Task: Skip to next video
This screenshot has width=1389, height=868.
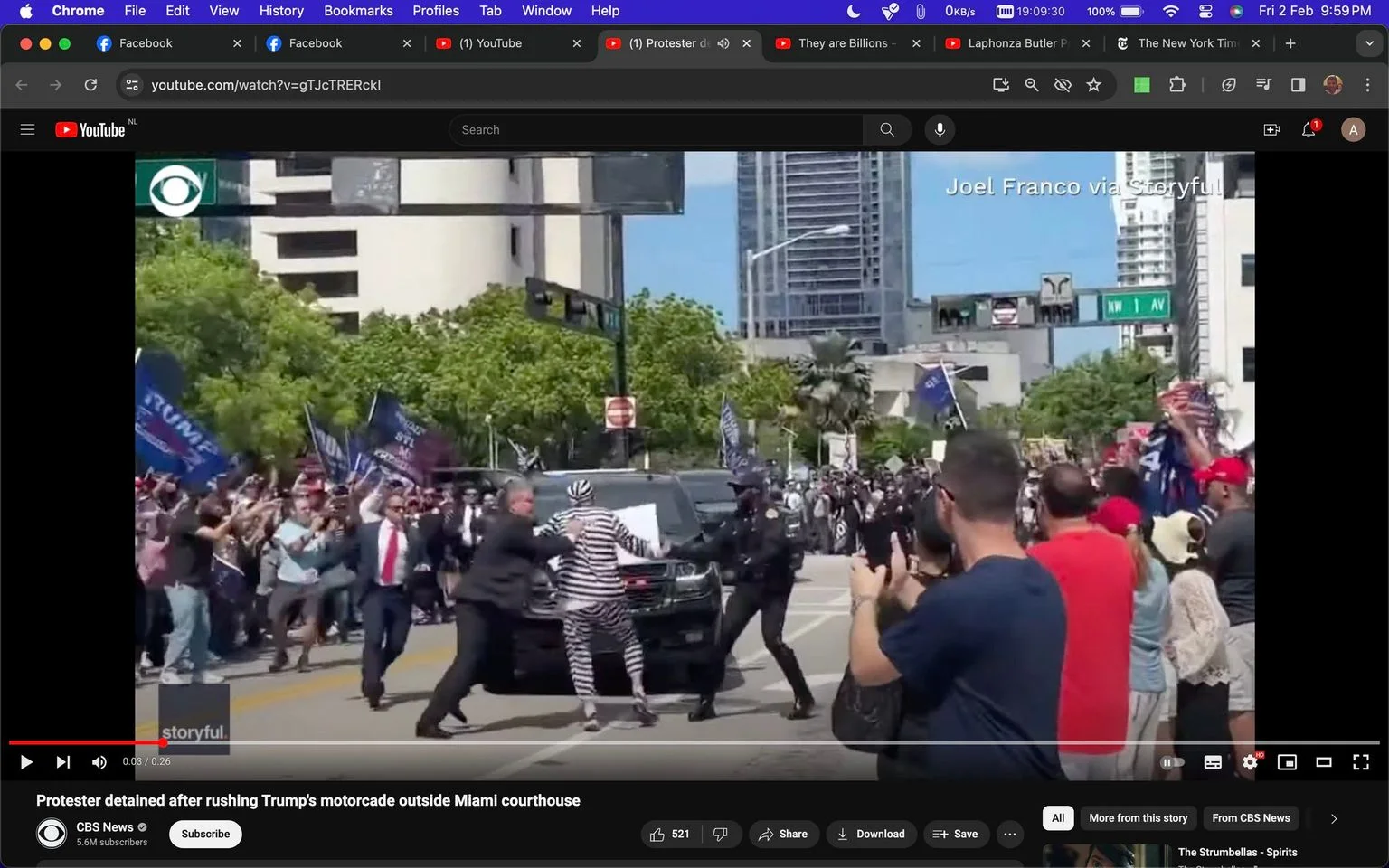Action: [x=63, y=762]
